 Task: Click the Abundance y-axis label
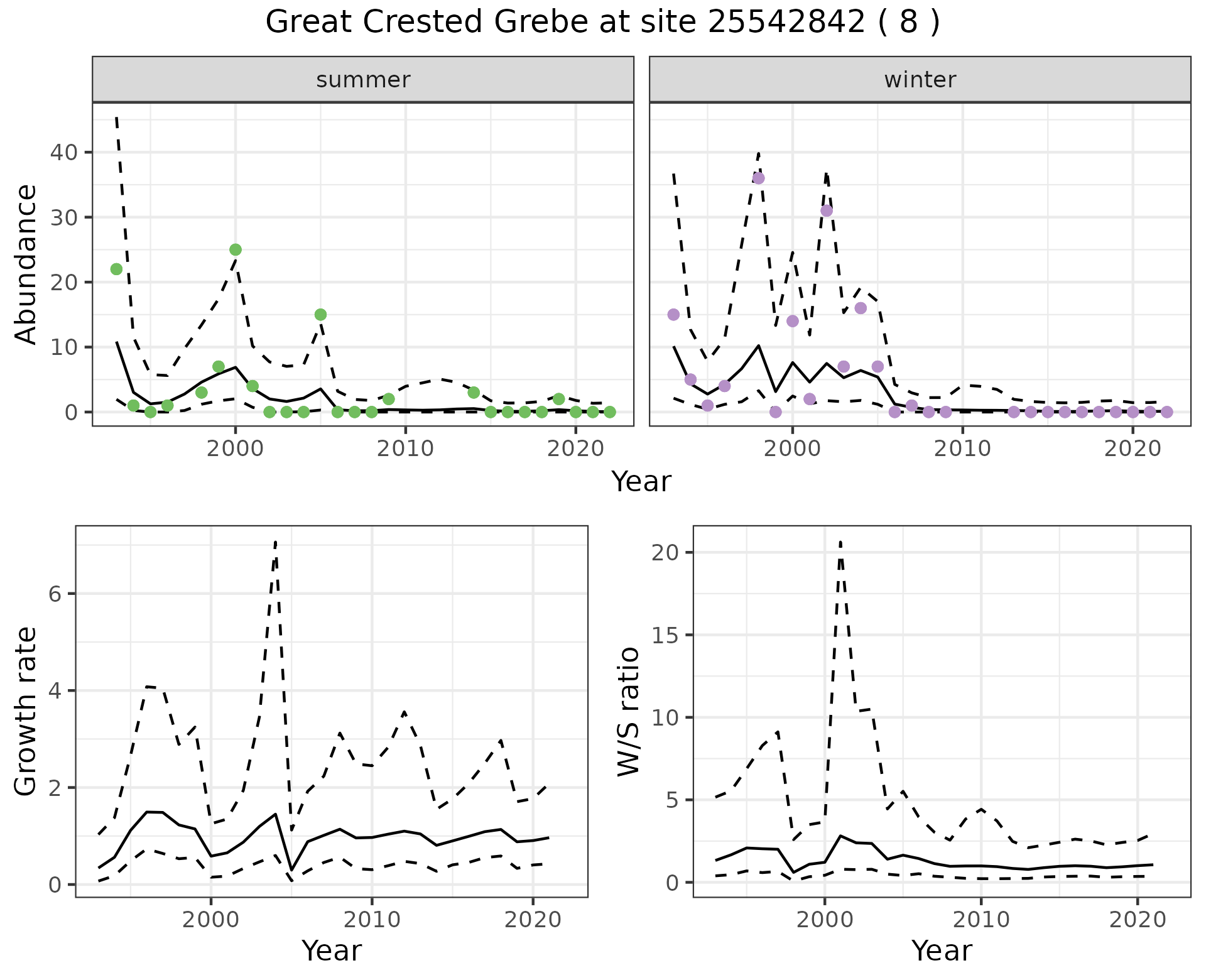click(26, 264)
